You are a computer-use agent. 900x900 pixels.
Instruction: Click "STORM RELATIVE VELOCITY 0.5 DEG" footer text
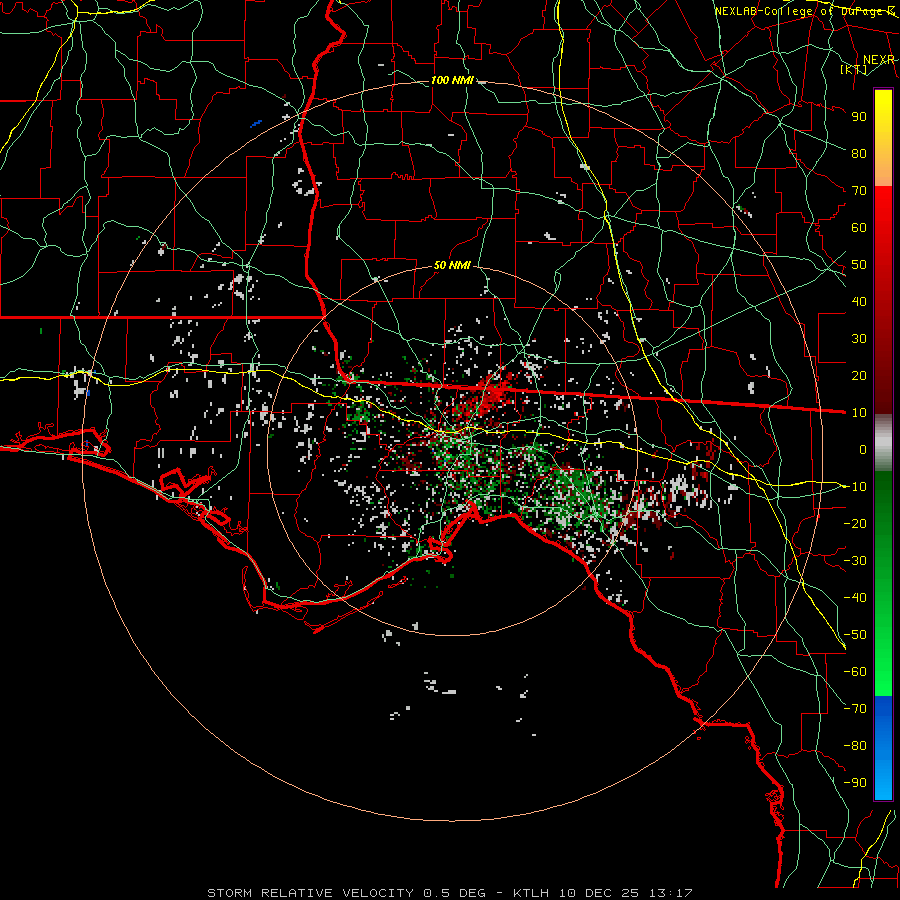346,893
